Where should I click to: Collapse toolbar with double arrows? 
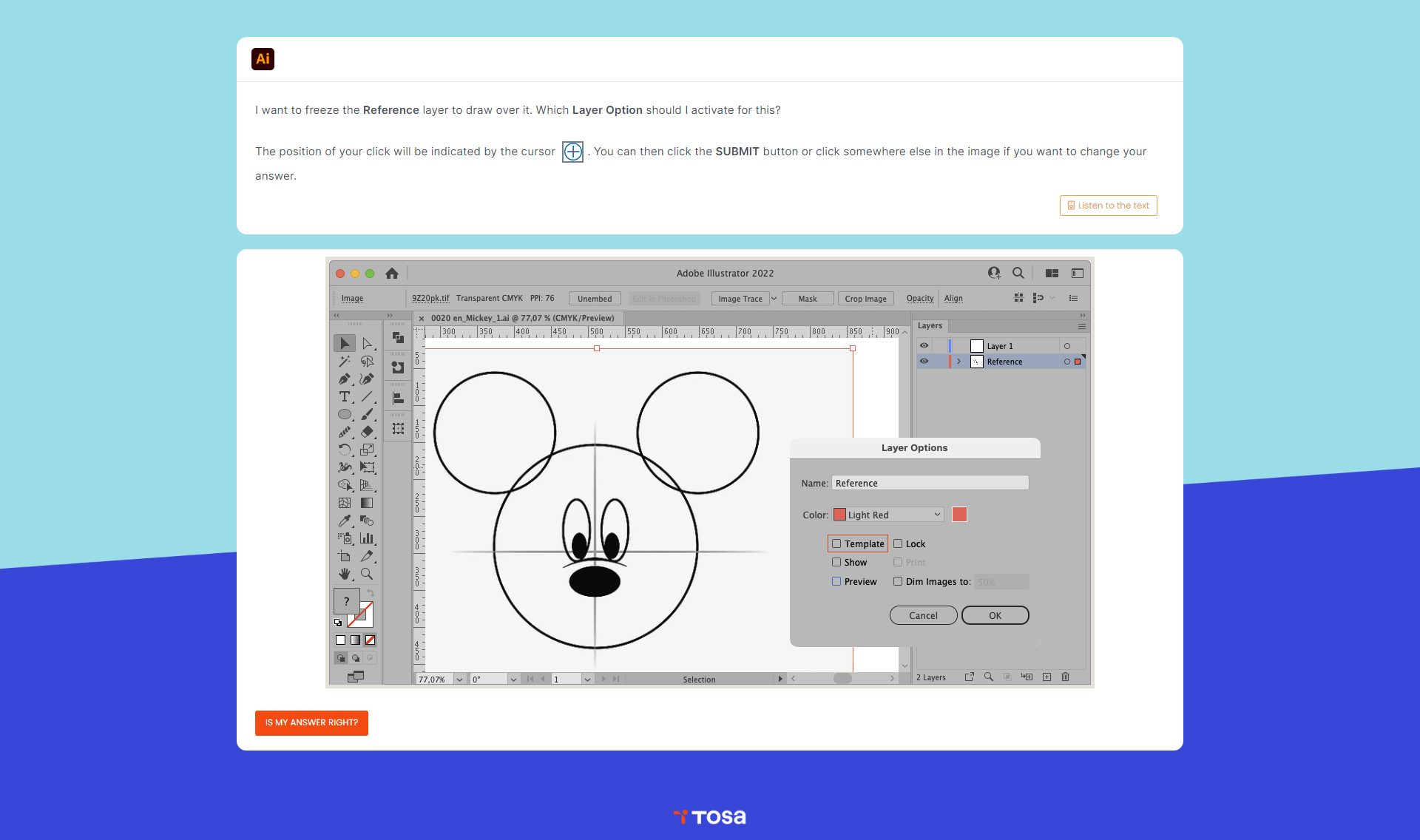click(336, 316)
